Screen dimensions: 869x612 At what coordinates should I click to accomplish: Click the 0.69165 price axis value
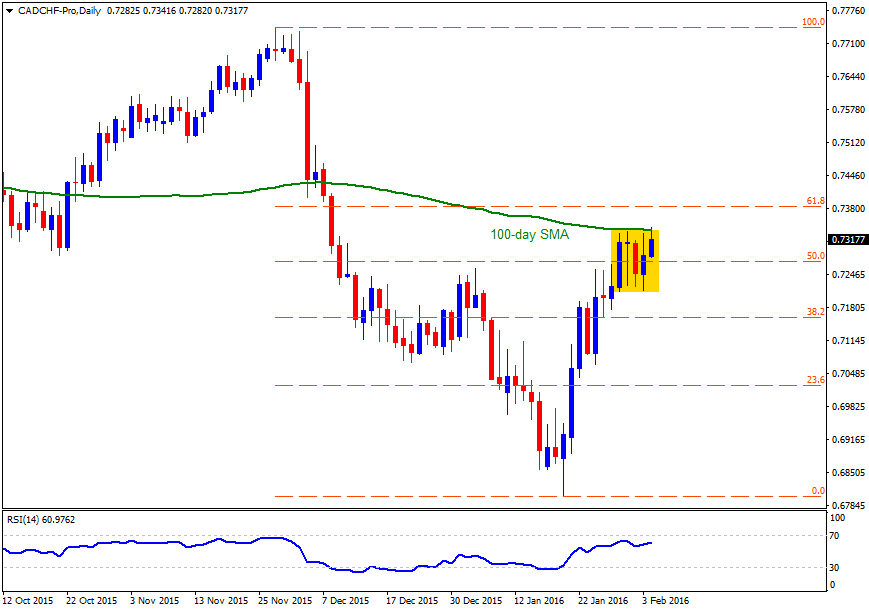tap(848, 440)
